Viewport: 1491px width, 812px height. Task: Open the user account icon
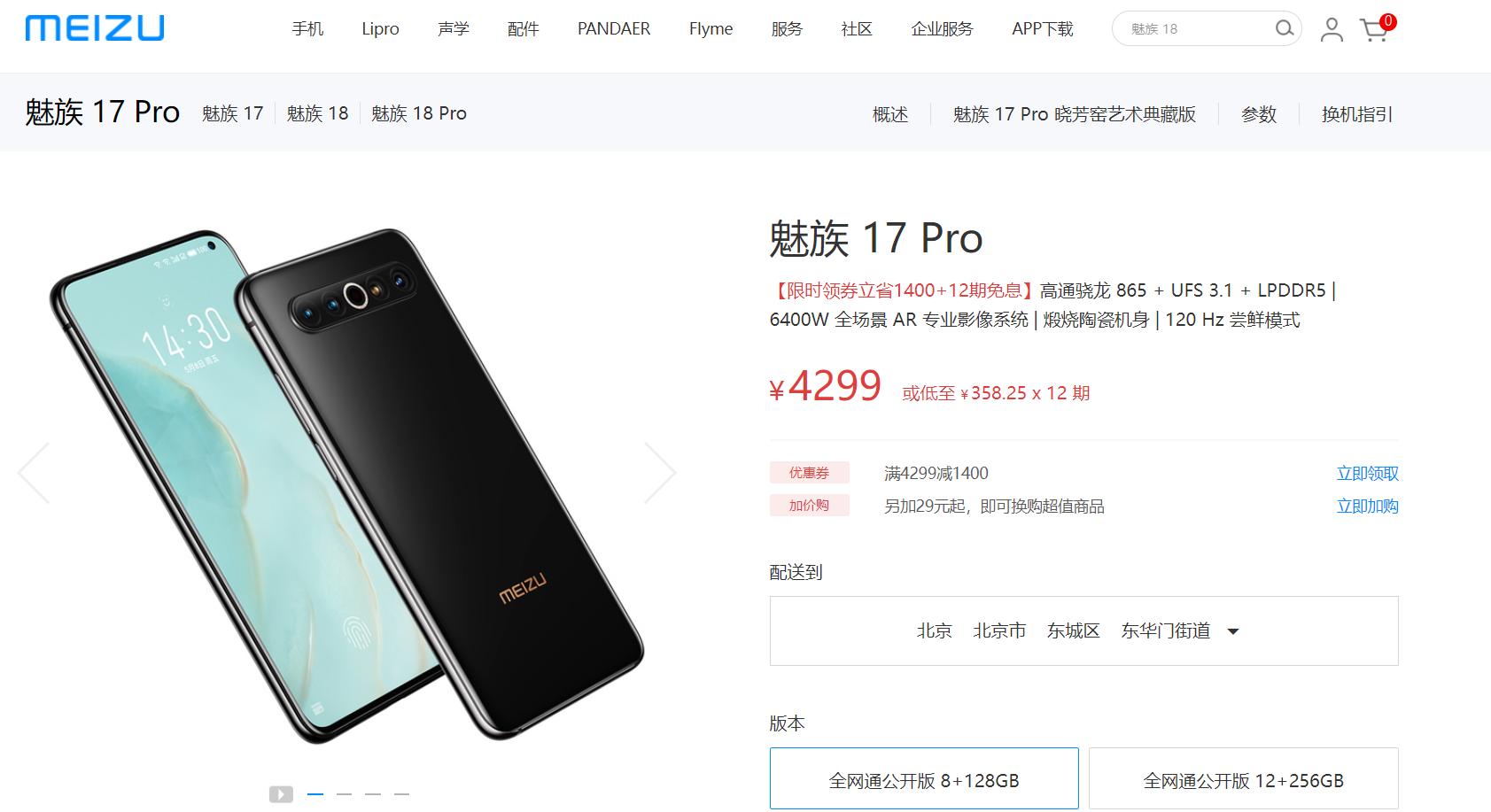pos(1331,29)
